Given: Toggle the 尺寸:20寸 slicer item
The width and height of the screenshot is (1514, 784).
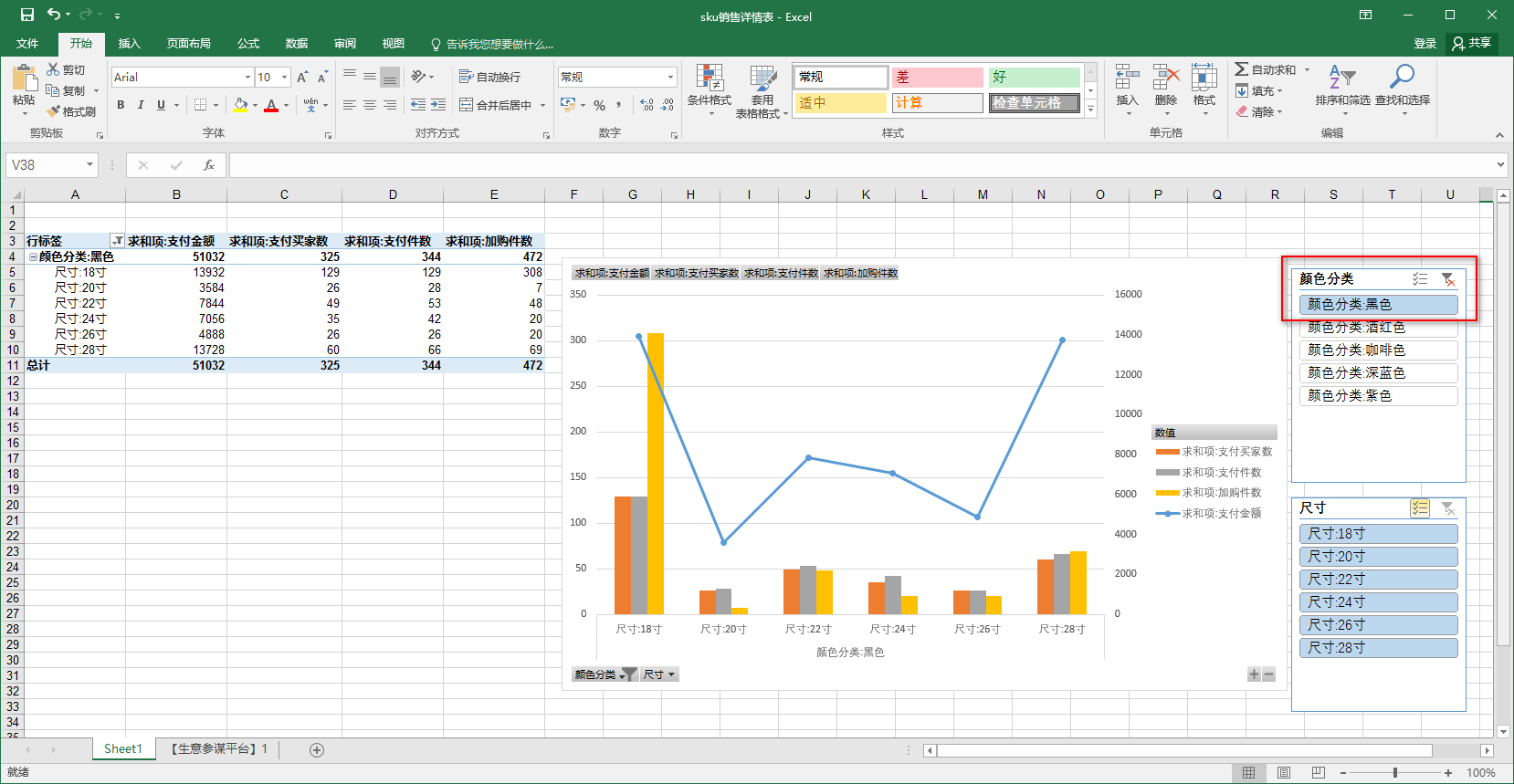Looking at the screenshot, I should [1378, 557].
